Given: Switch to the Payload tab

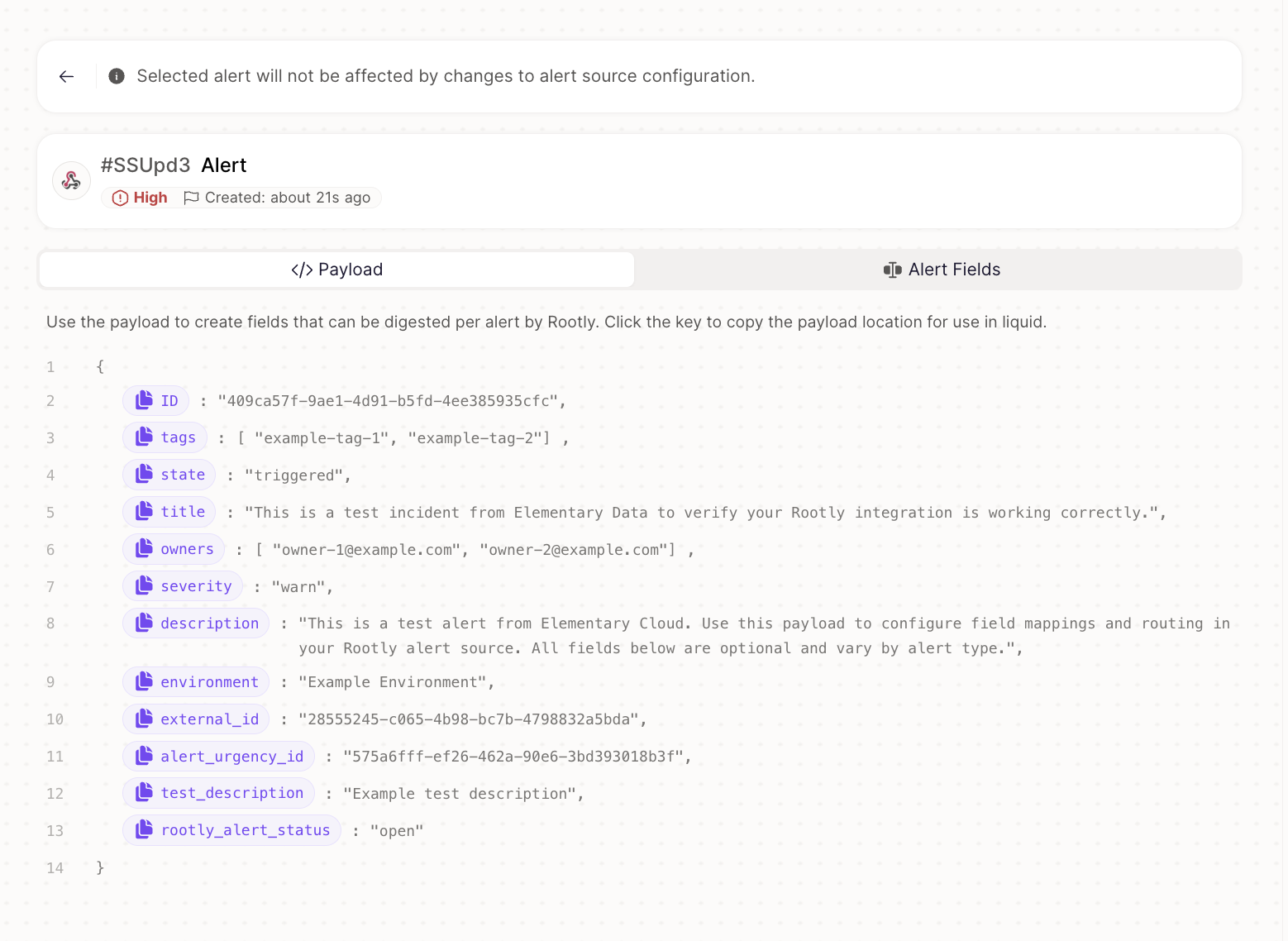Looking at the screenshot, I should point(337,270).
